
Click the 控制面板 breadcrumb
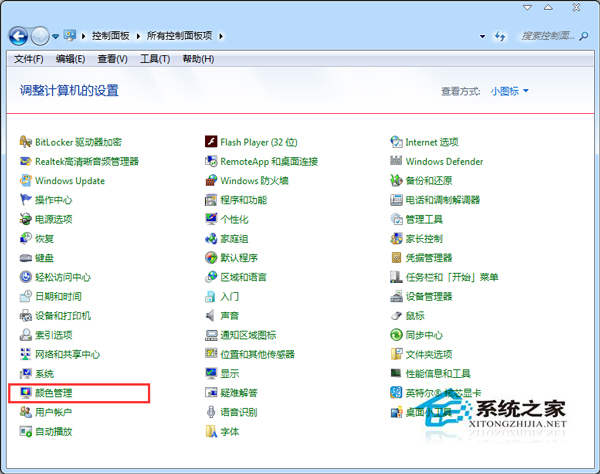(111, 36)
